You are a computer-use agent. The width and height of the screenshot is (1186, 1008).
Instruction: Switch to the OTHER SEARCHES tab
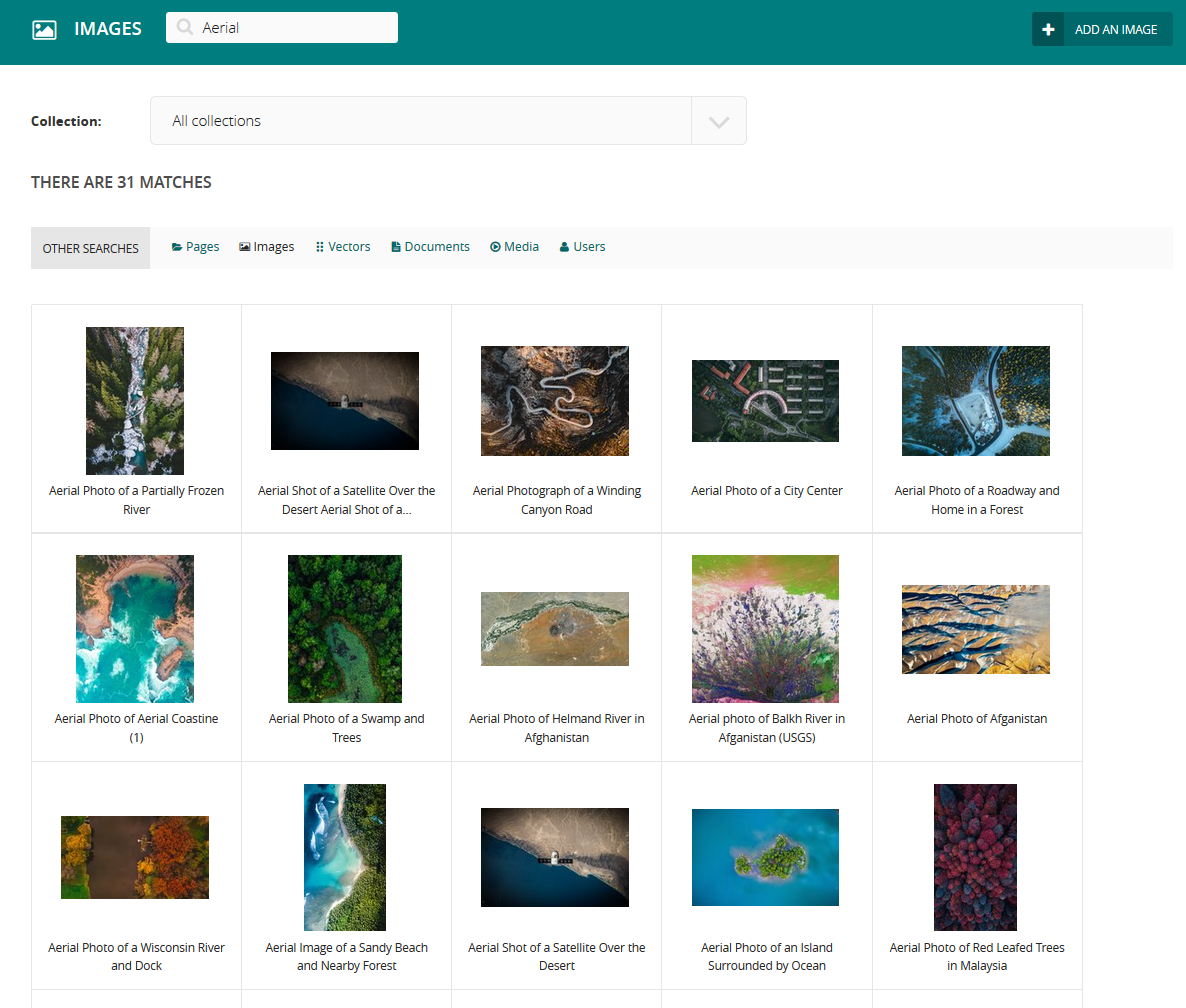coord(90,247)
